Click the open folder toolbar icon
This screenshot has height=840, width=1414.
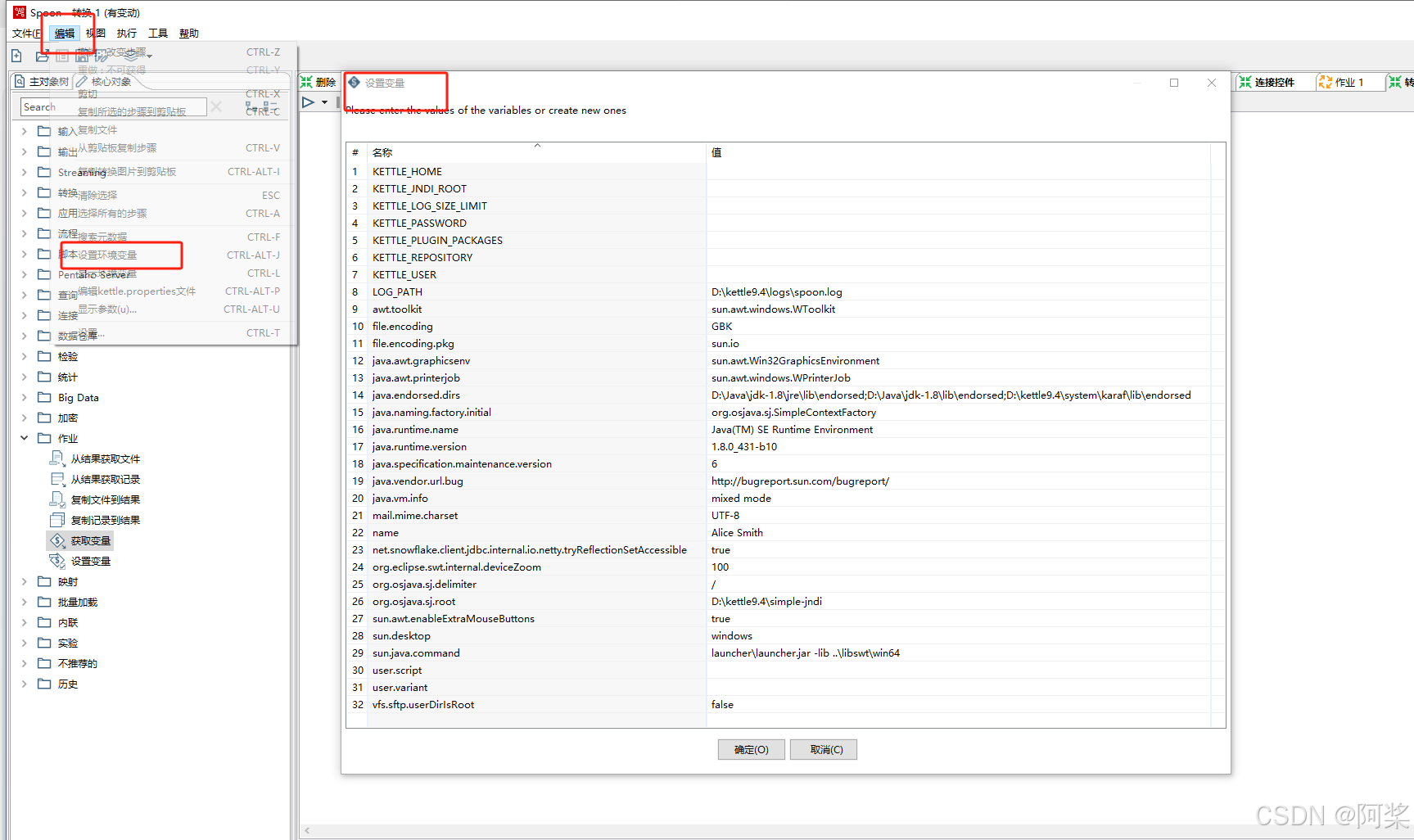[43, 56]
